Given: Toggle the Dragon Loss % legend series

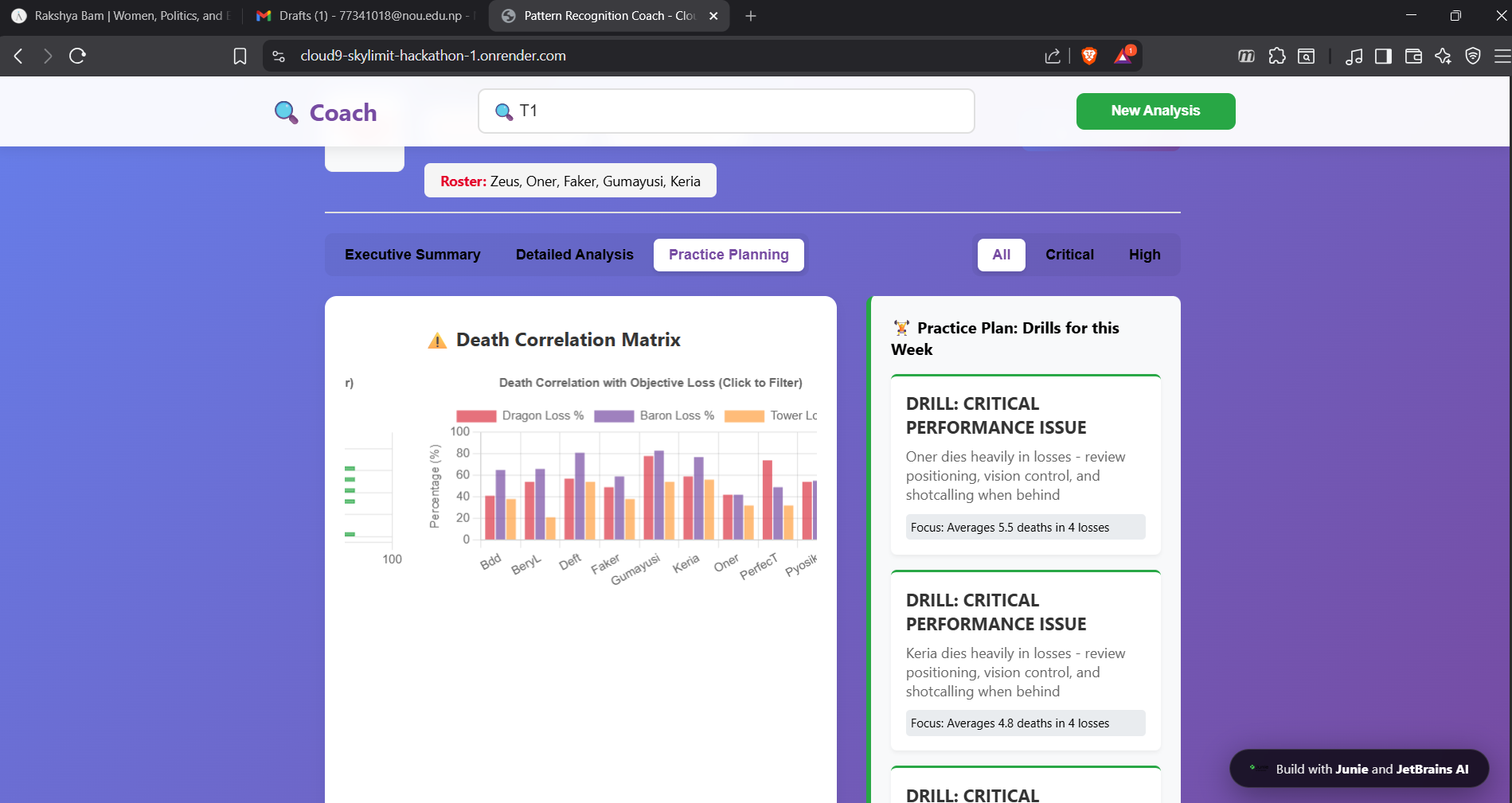Looking at the screenshot, I should 520,415.
